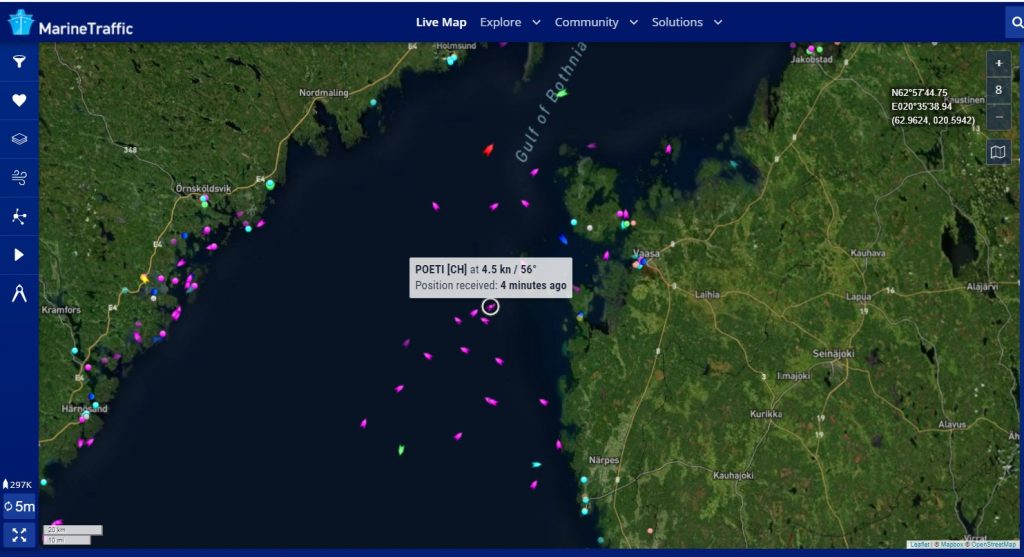This screenshot has width=1024, height=557.
Task: Click the MarineTraffic logo
Action: coord(70,24)
